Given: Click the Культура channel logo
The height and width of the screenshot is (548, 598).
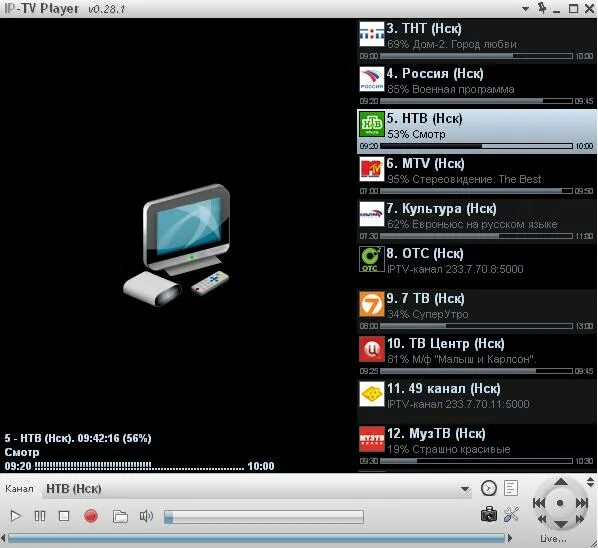Looking at the screenshot, I should click(371, 214).
